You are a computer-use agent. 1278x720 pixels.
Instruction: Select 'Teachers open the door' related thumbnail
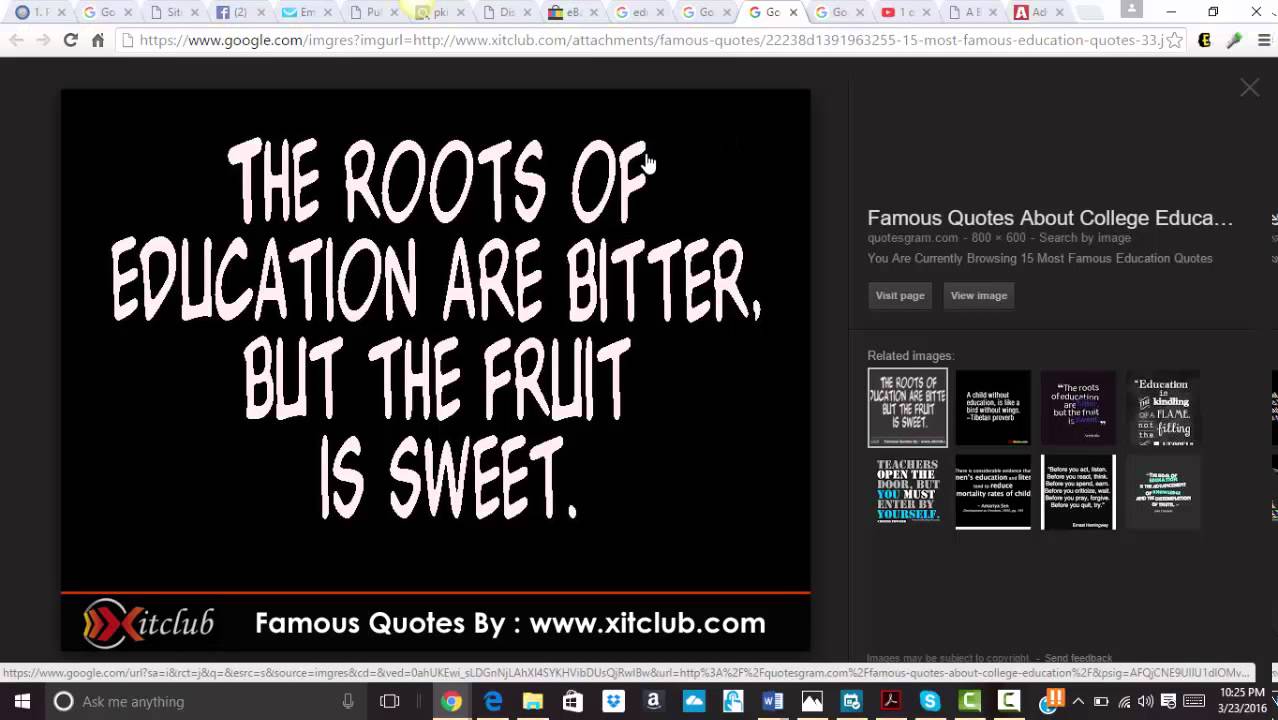[908, 491]
